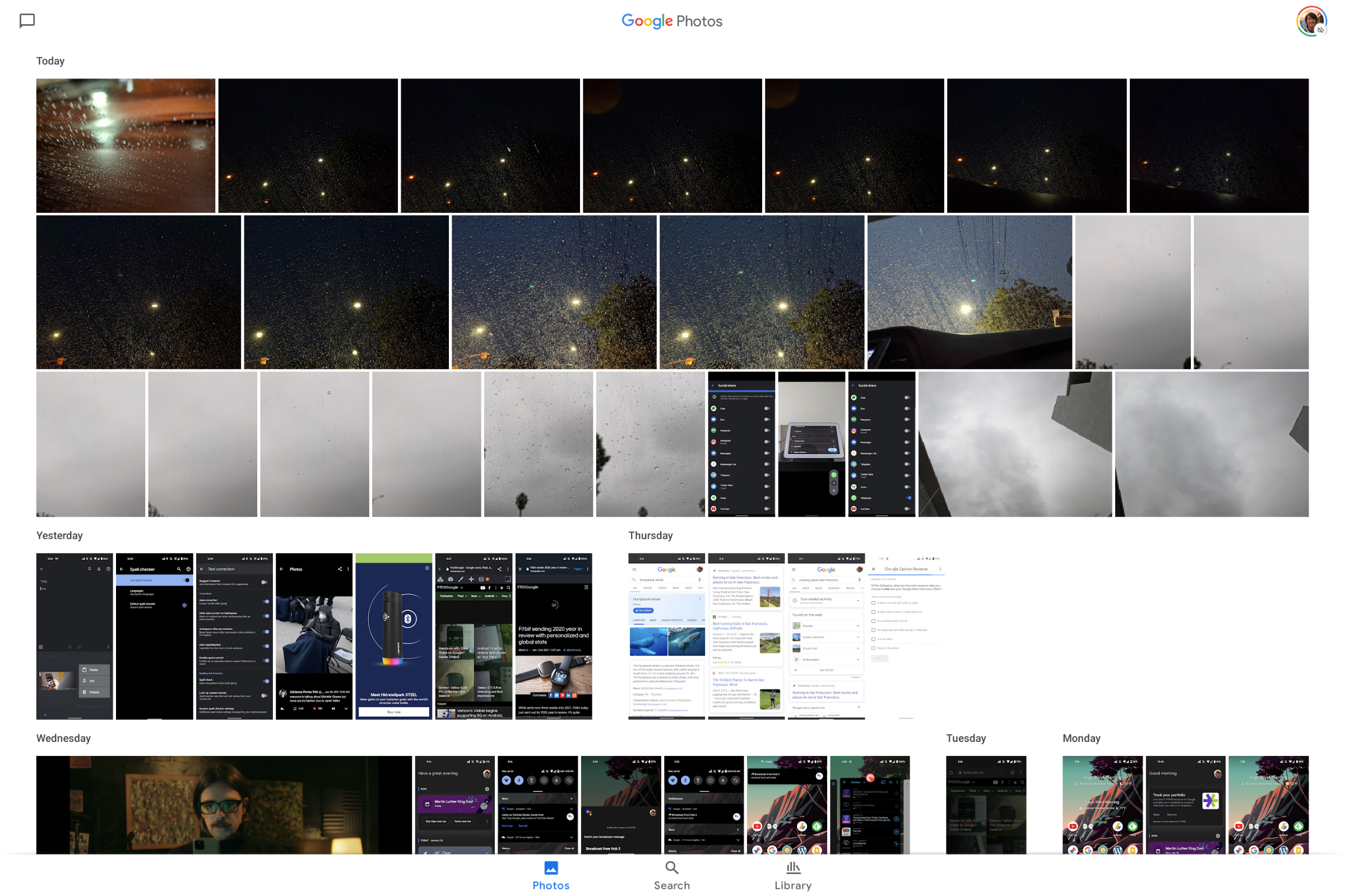Open the HidrateSpark STEEL bottle screenshot under Yesterday
This screenshot has height=896, width=1345.
(x=393, y=636)
